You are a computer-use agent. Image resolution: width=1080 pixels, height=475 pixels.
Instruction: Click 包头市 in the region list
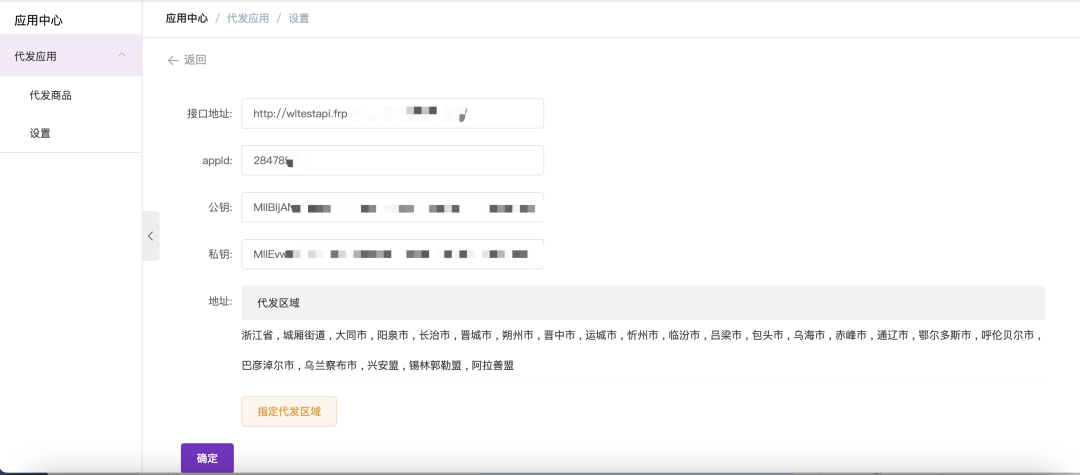pyautogui.click(x=768, y=336)
